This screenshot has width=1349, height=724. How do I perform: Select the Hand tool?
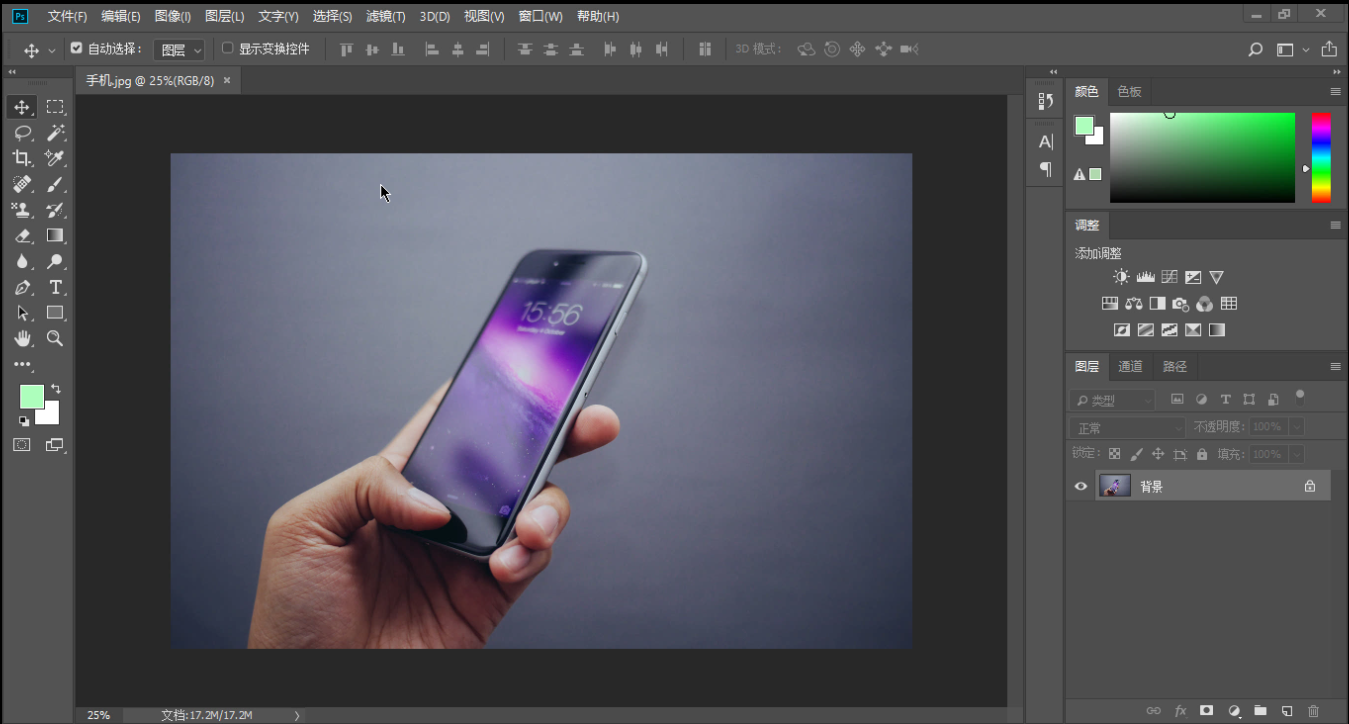(22, 339)
